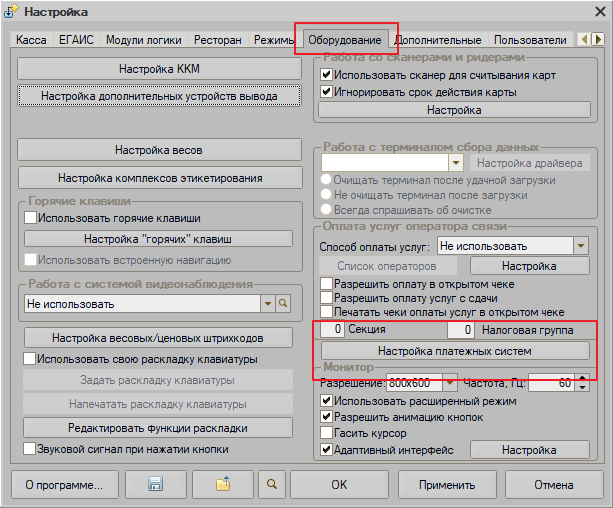This screenshot has height=508, width=613.
Task: Click frequency spinner arrows next to 60
Action: click(581, 382)
